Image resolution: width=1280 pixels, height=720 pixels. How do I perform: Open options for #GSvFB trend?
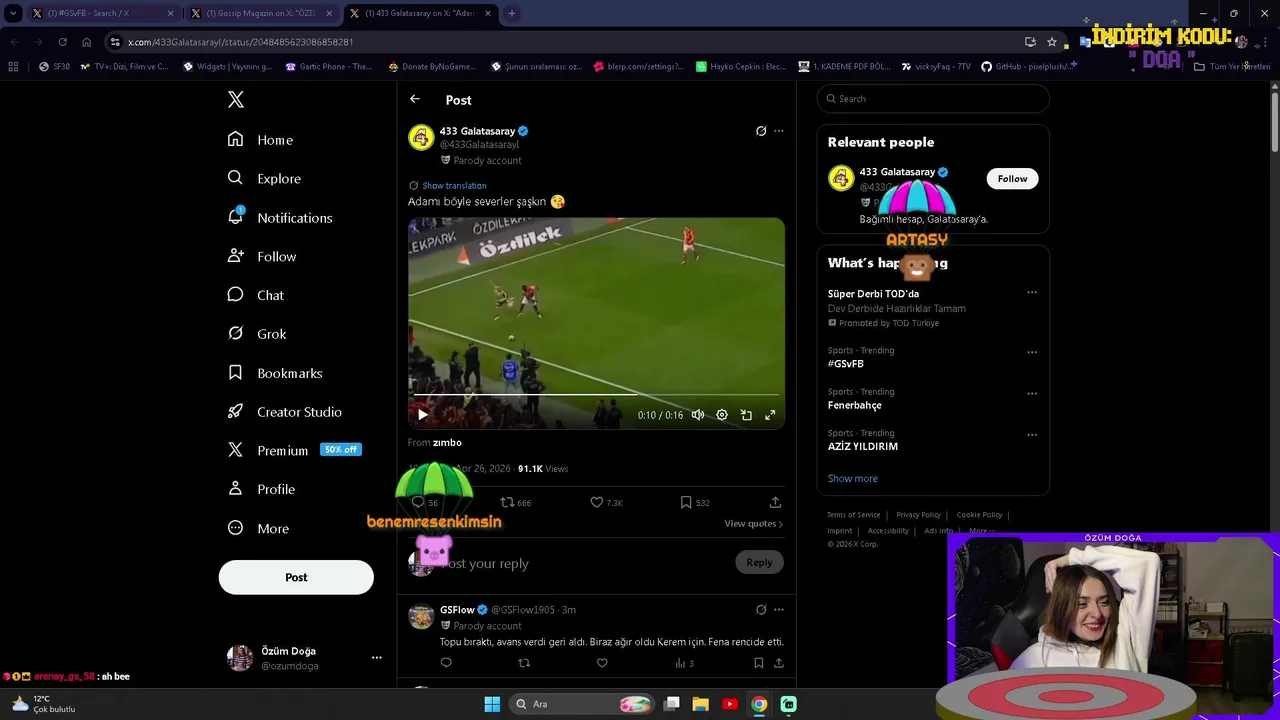(1032, 352)
